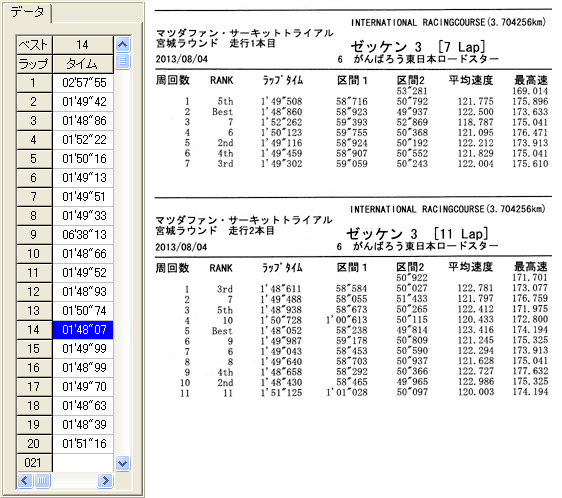
Task: Click the vertical scrollbar down arrow
Action: [x=123, y=463]
